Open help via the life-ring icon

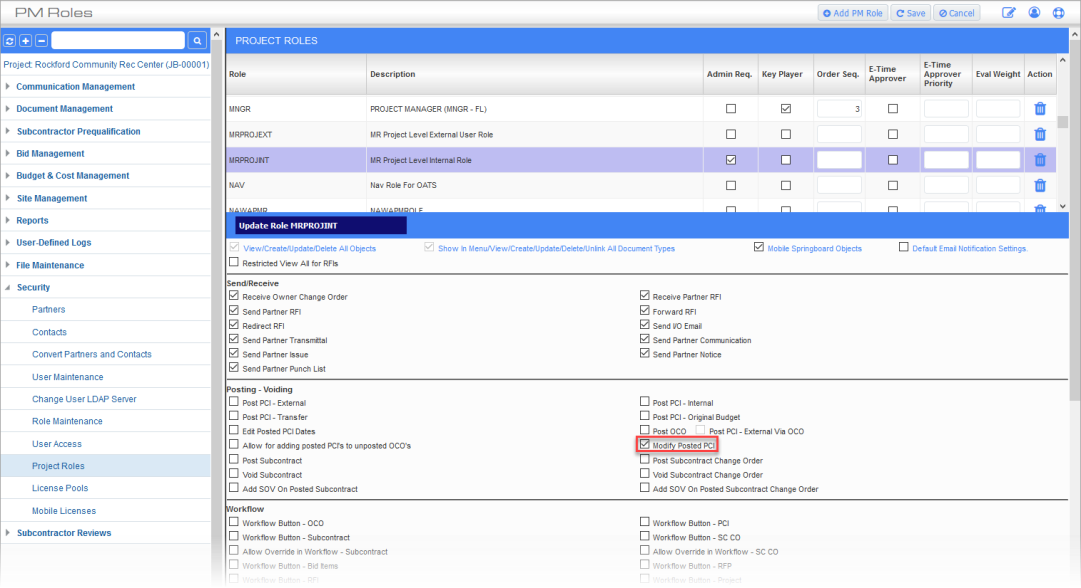(x=1058, y=11)
